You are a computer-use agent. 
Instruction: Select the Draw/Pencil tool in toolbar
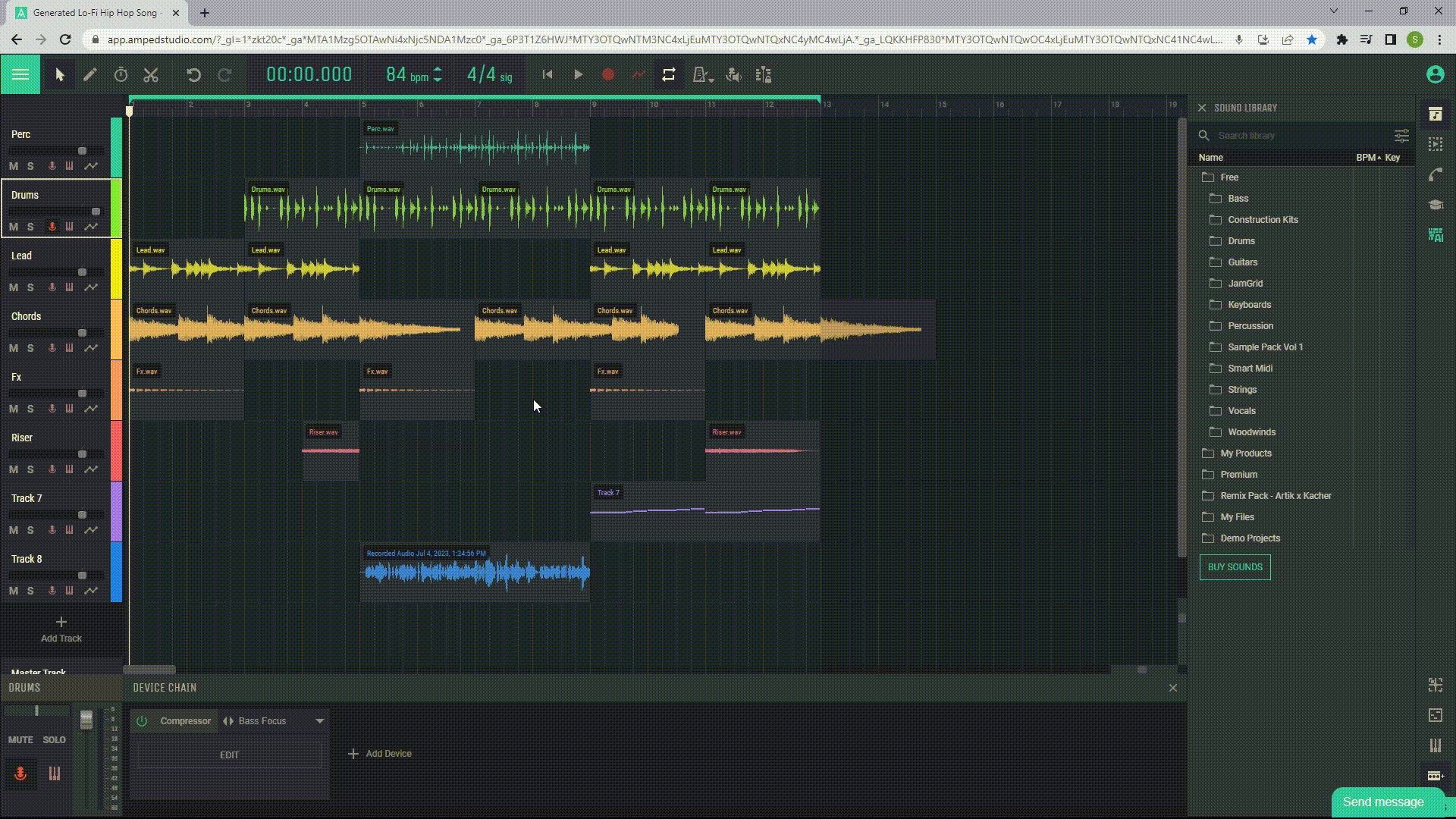[x=89, y=74]
